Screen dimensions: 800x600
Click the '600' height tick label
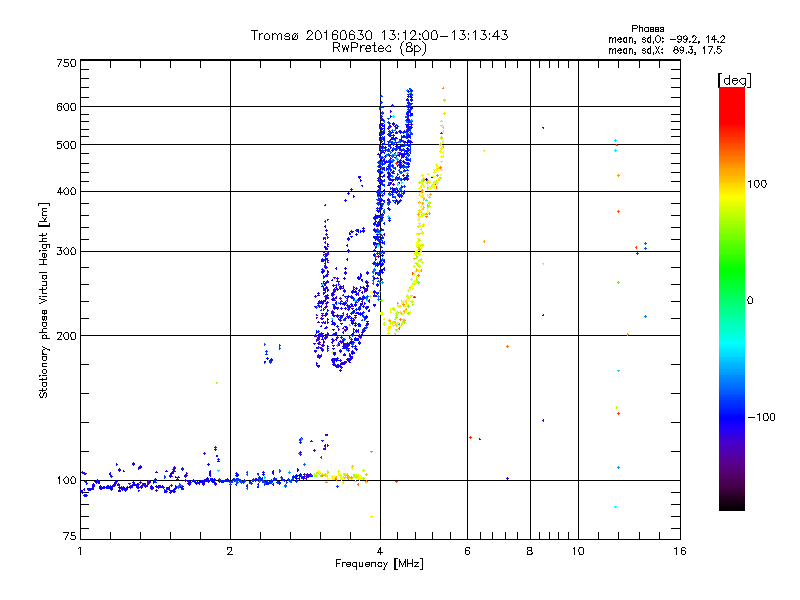click(66, 107)
